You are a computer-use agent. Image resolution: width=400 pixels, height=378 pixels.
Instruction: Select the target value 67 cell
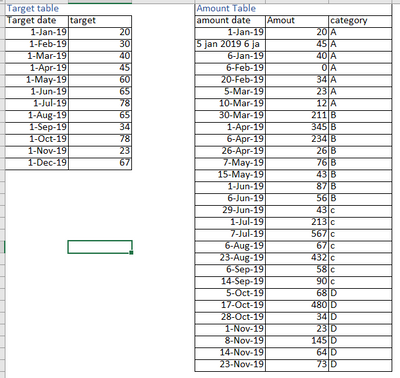pyautogui.click(x=100, y=163)
